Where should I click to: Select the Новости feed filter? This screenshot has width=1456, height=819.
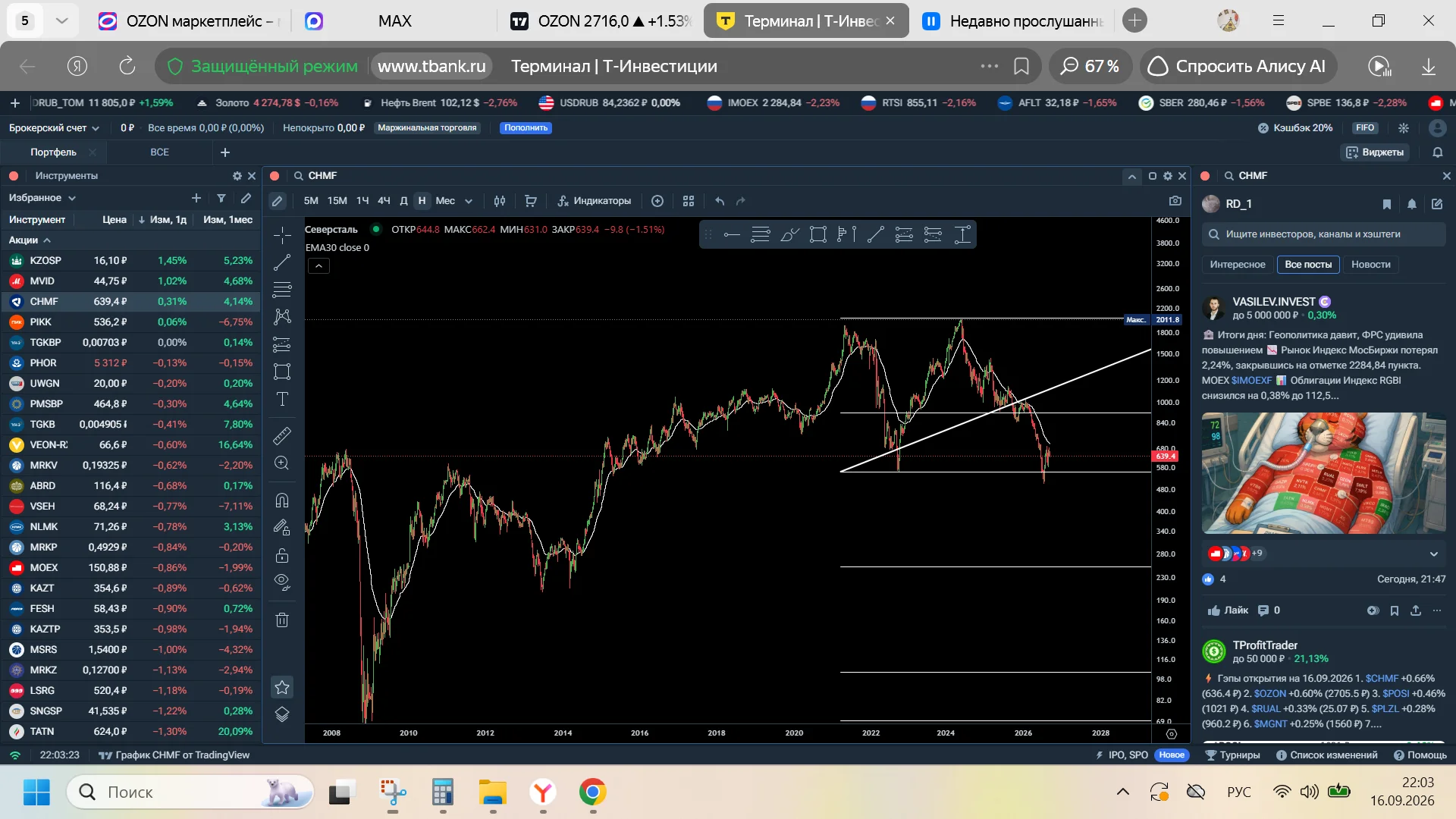(1370, 265)
